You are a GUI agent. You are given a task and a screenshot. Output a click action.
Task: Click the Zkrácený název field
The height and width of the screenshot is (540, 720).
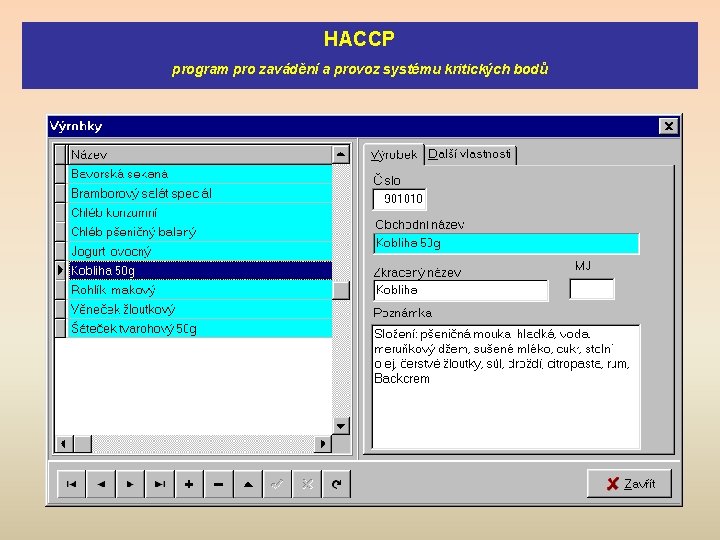pyautogui.click(x=461, y=290)
